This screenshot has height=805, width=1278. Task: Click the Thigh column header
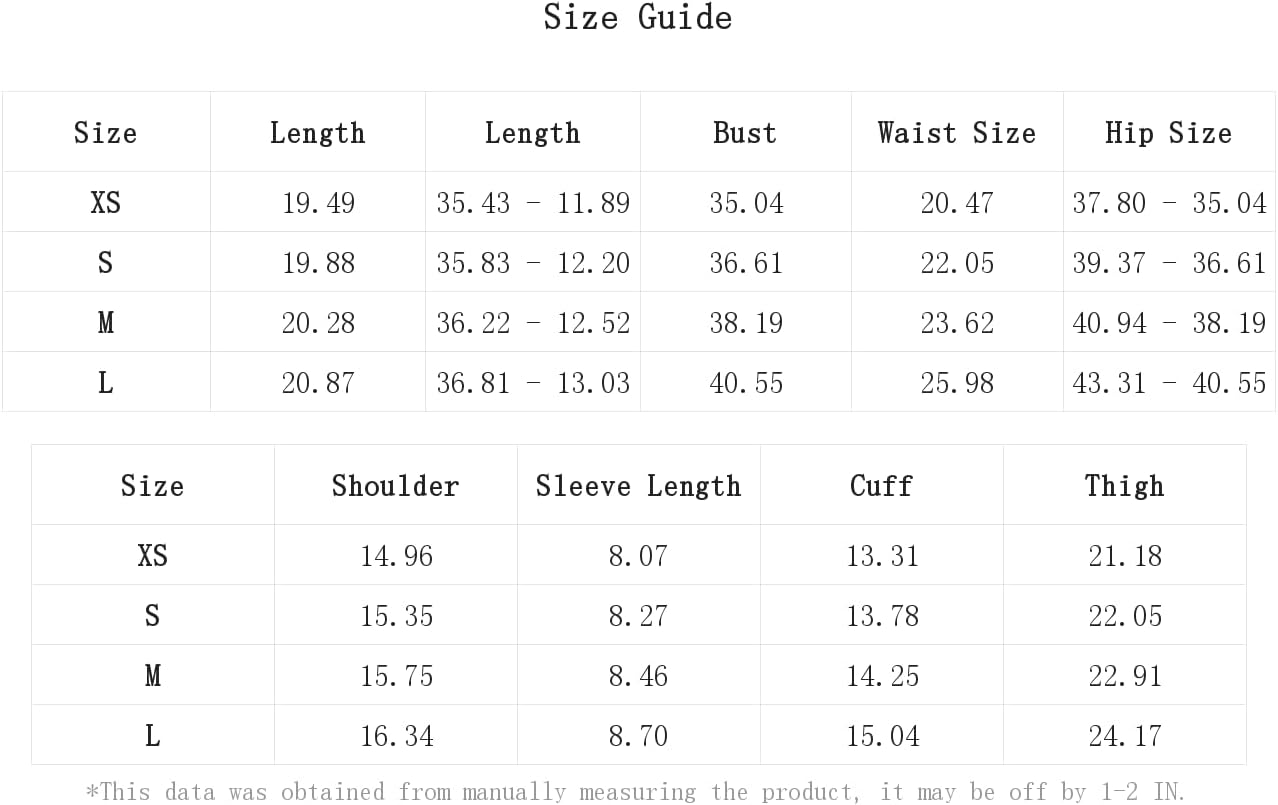pos(1124,486)
